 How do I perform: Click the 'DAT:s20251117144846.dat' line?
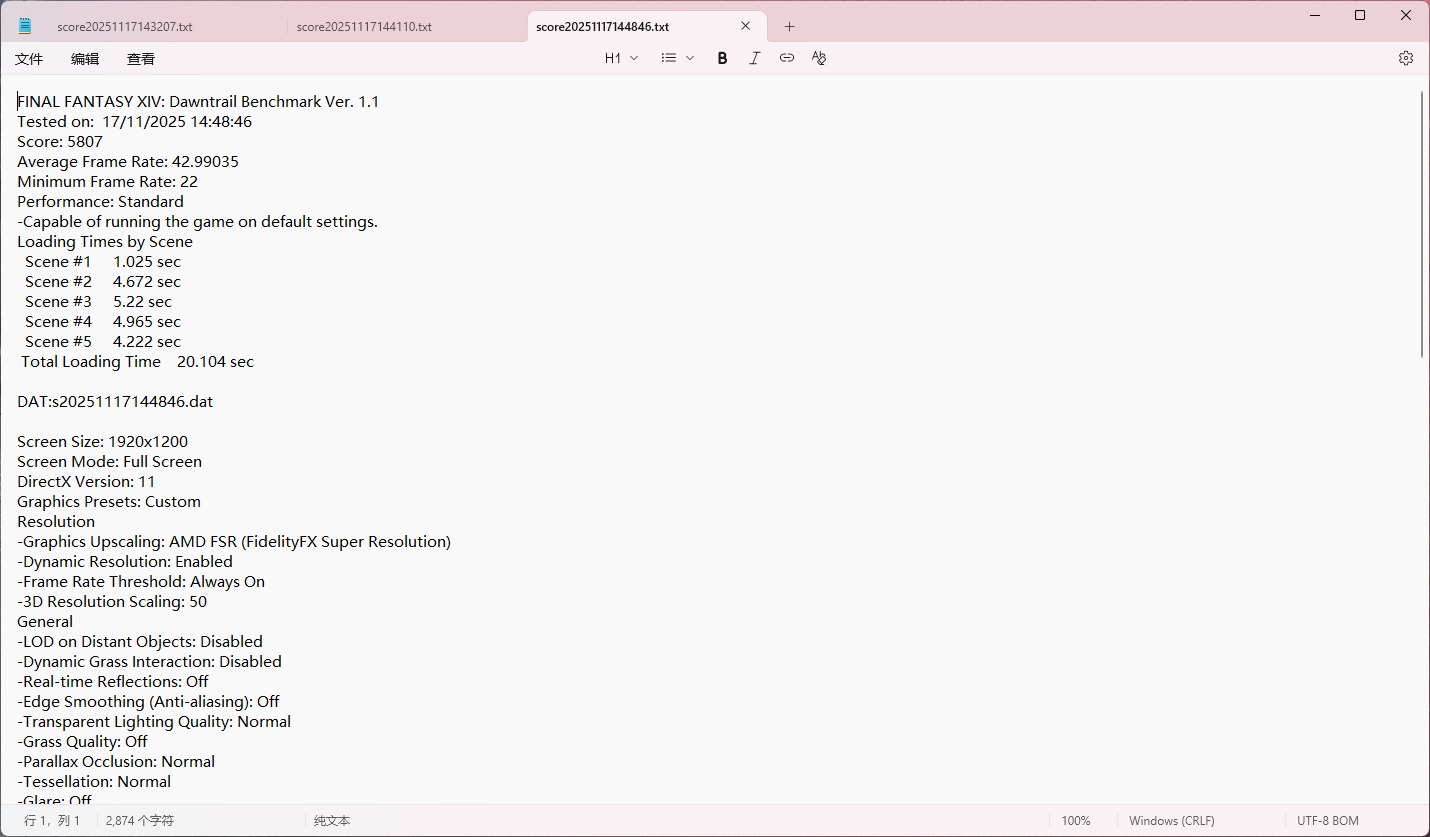115,401
